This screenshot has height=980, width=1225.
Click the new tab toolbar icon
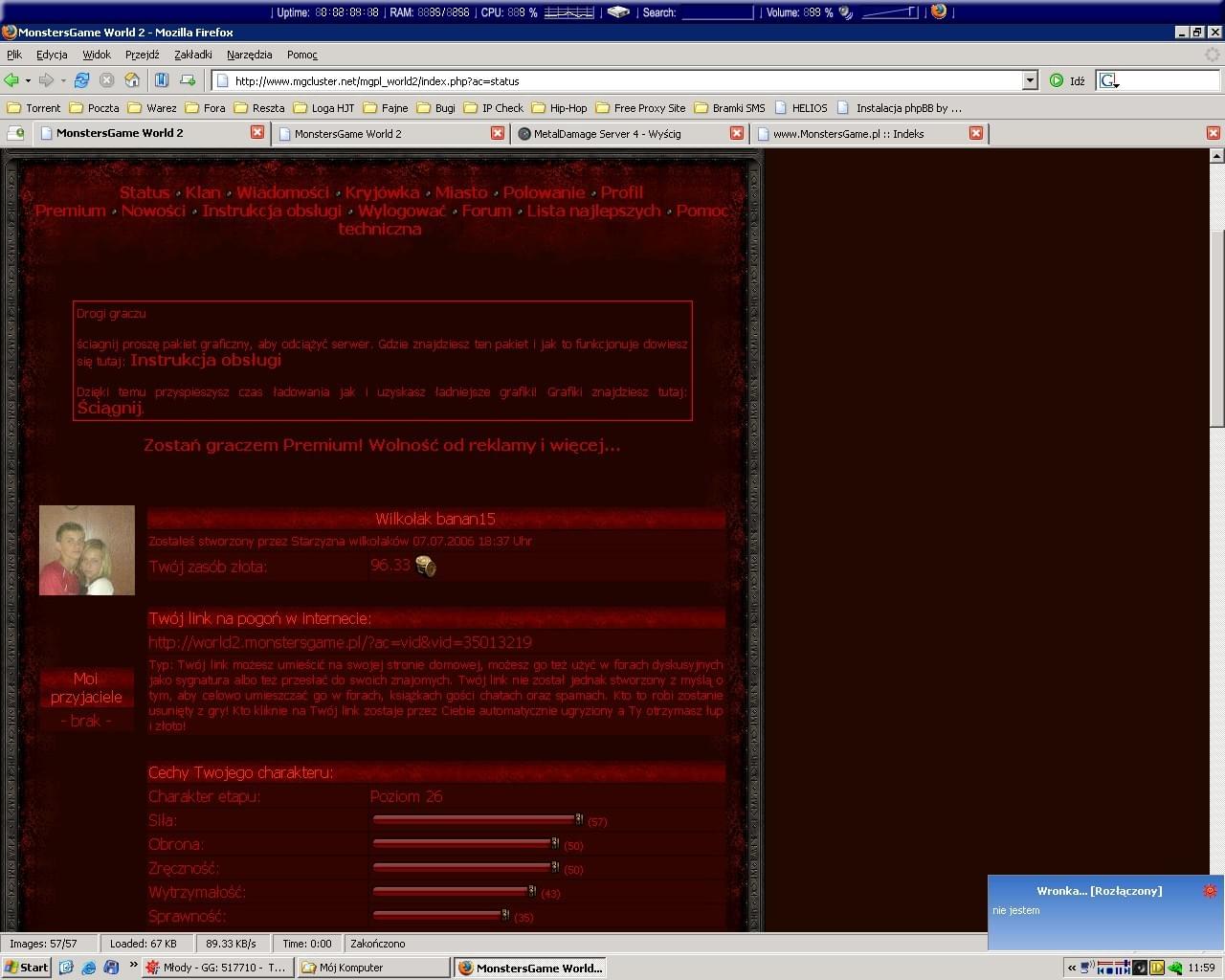tap(188, 80)
